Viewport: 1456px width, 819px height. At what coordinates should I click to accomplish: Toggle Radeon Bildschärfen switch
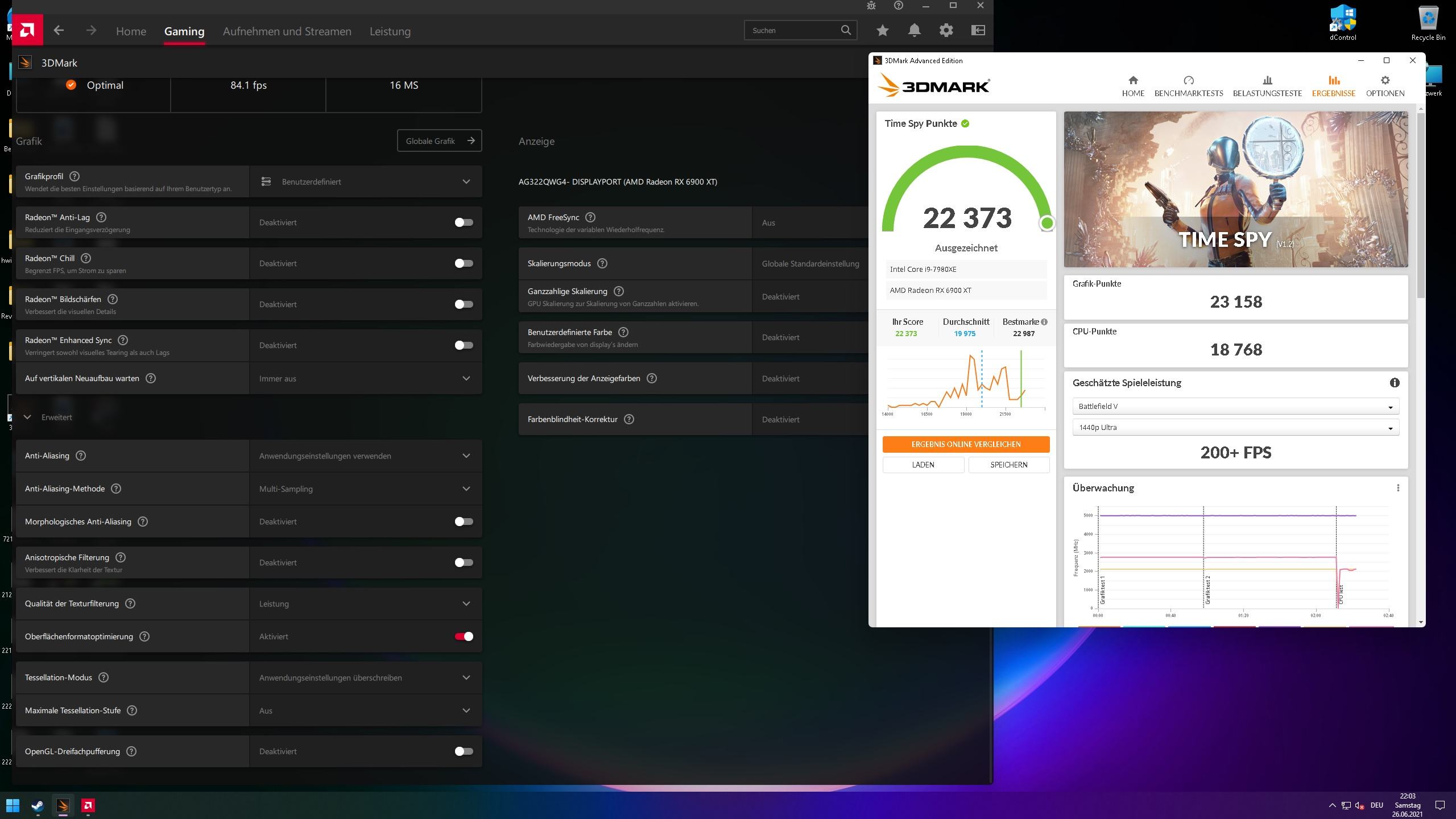click(464, 304)
